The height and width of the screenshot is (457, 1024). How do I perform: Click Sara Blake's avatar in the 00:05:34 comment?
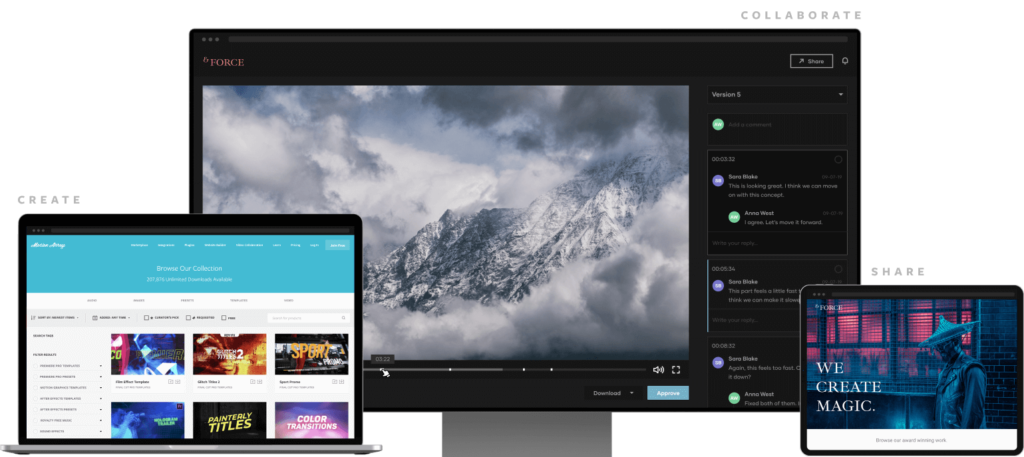tap(718, 285)
